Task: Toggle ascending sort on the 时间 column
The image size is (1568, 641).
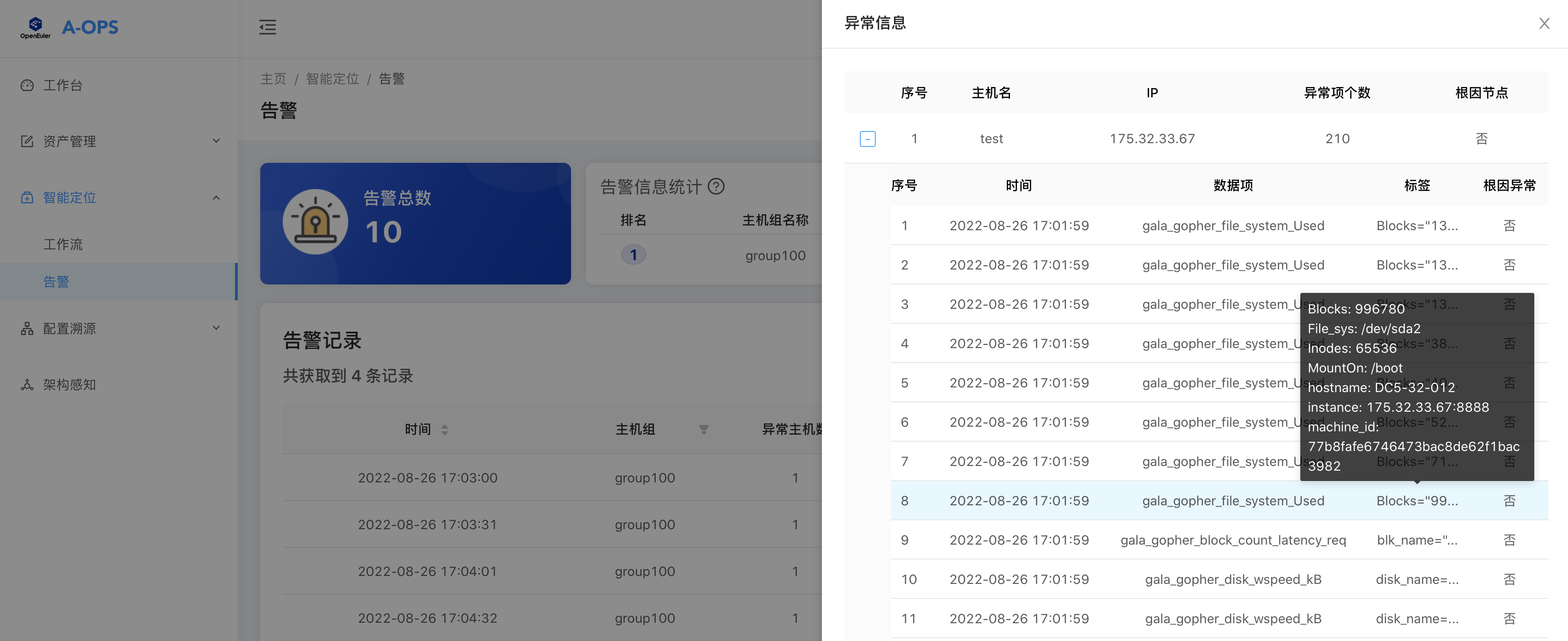Action: [x=444, y=425]
